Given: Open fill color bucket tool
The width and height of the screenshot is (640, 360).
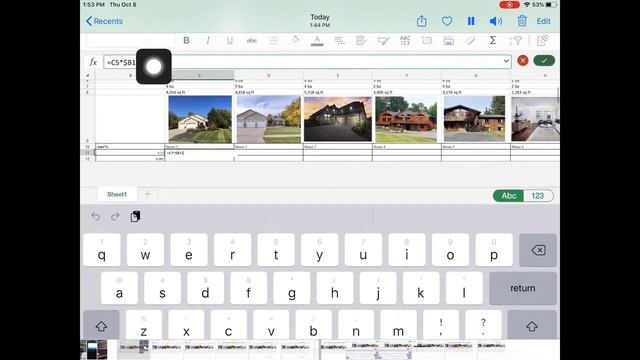Looking at the screenshot, I should (295, 40).
